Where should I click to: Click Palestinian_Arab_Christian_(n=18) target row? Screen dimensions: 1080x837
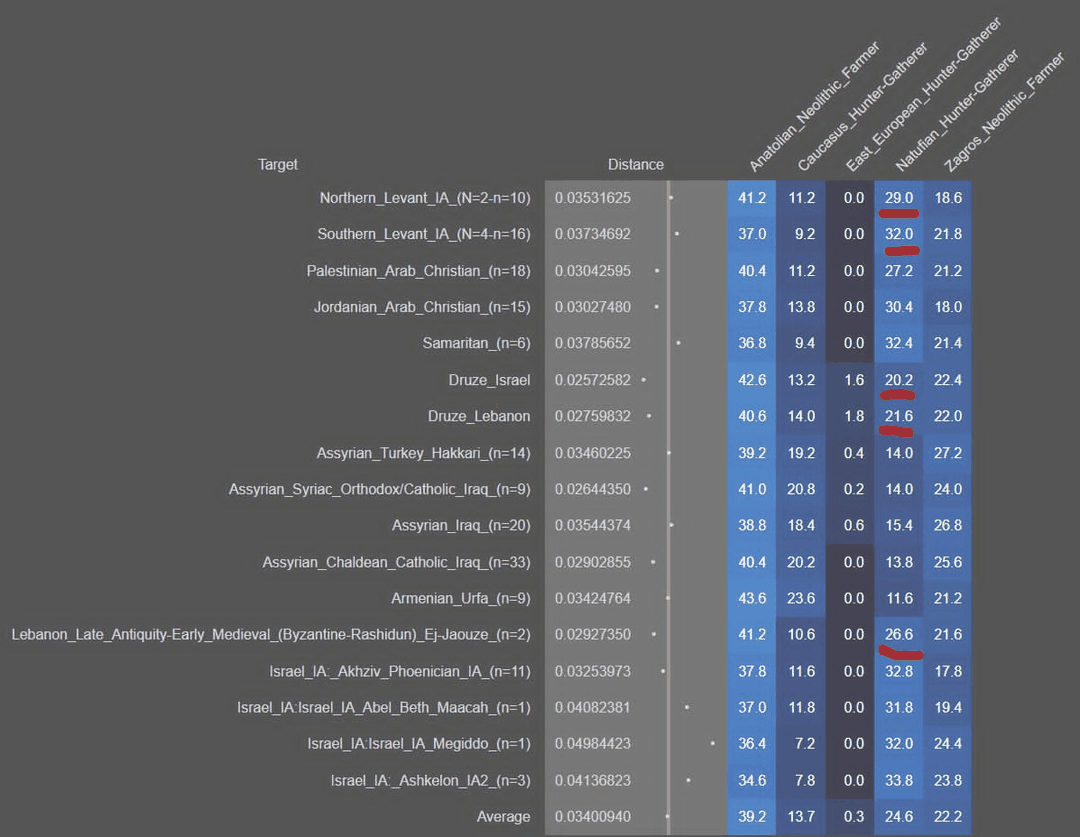pyautogui.click(x=418, y=271)
